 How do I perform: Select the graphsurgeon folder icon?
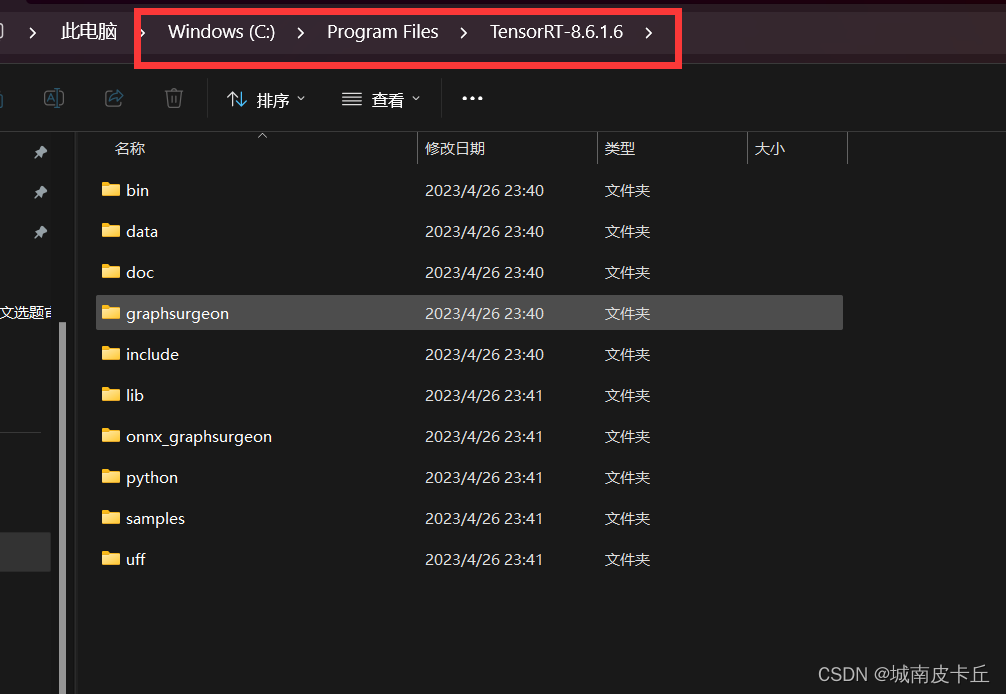click(x=111, y=312)
